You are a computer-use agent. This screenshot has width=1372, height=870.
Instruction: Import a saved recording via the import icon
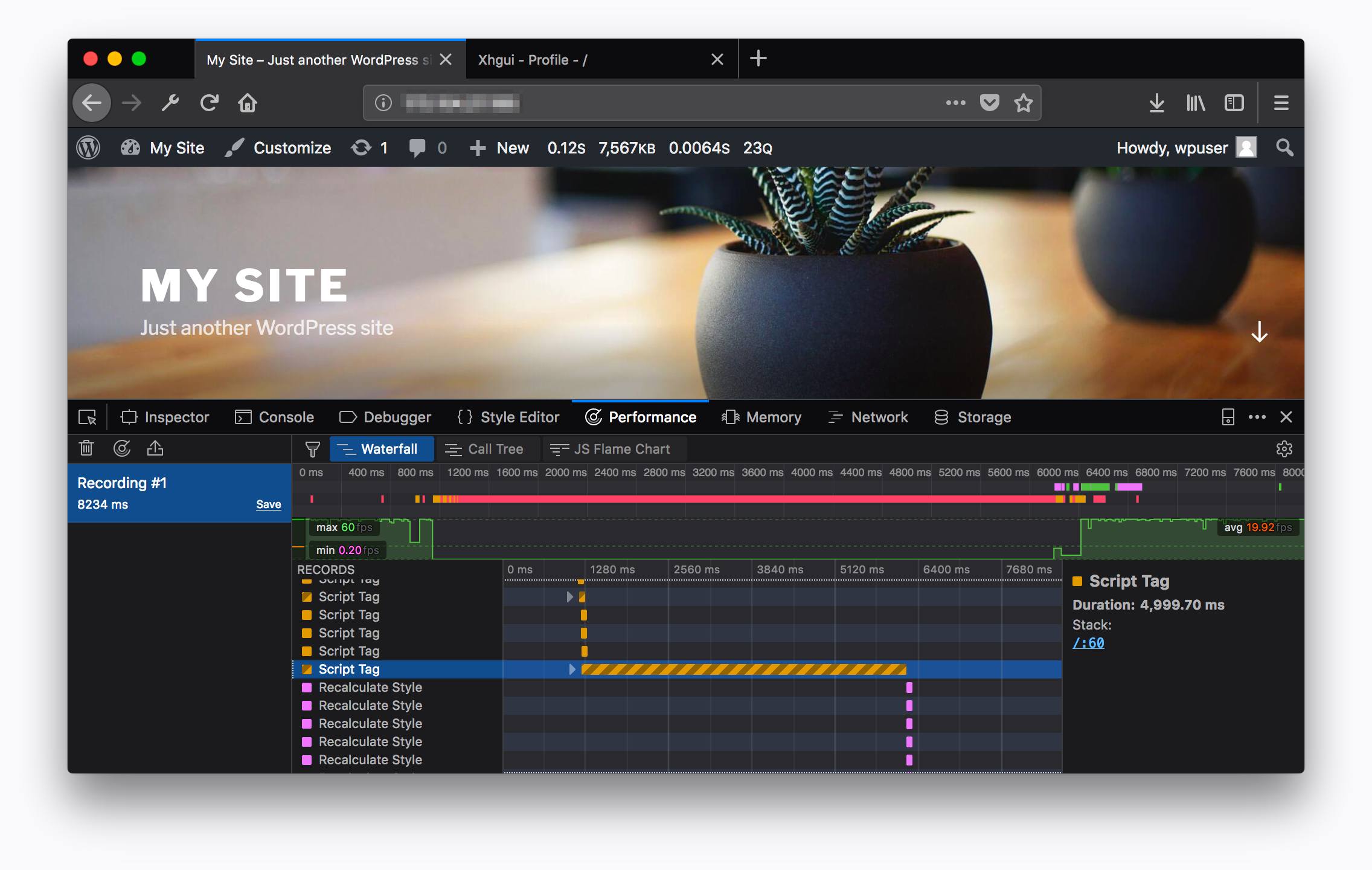[x=156, y=448]
